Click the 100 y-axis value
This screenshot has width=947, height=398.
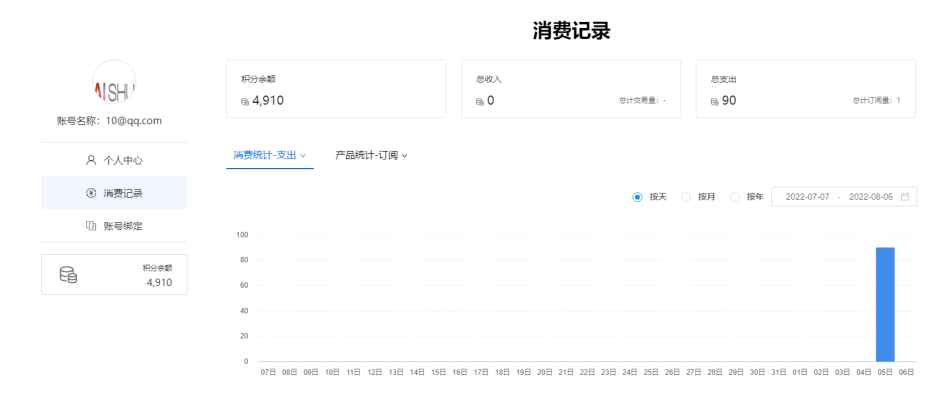(243, 235)
